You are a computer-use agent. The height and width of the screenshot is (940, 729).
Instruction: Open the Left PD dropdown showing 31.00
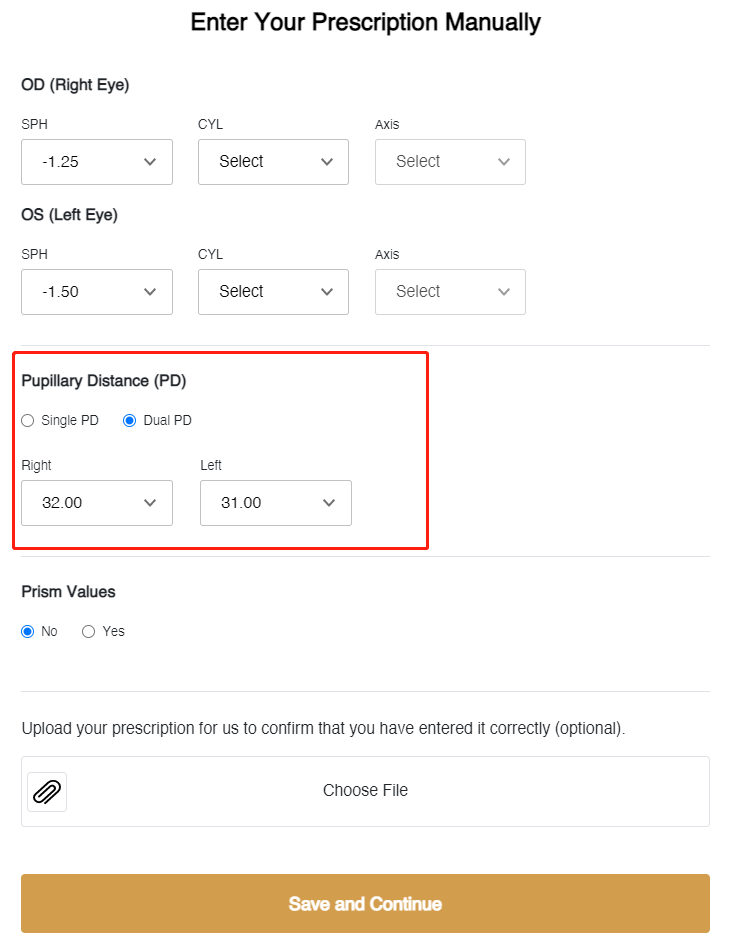[275, 503]
